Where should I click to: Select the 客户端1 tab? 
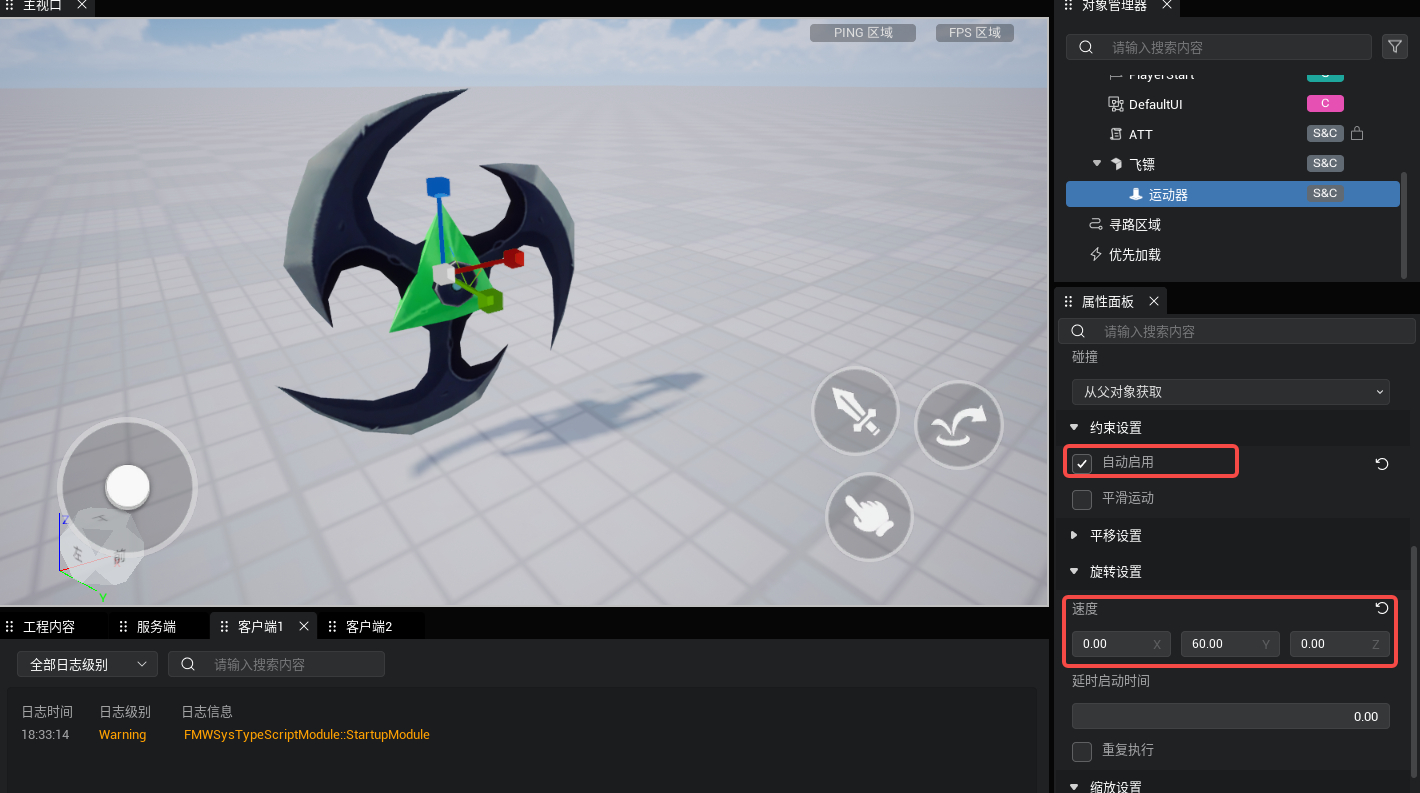click(261, 627)
